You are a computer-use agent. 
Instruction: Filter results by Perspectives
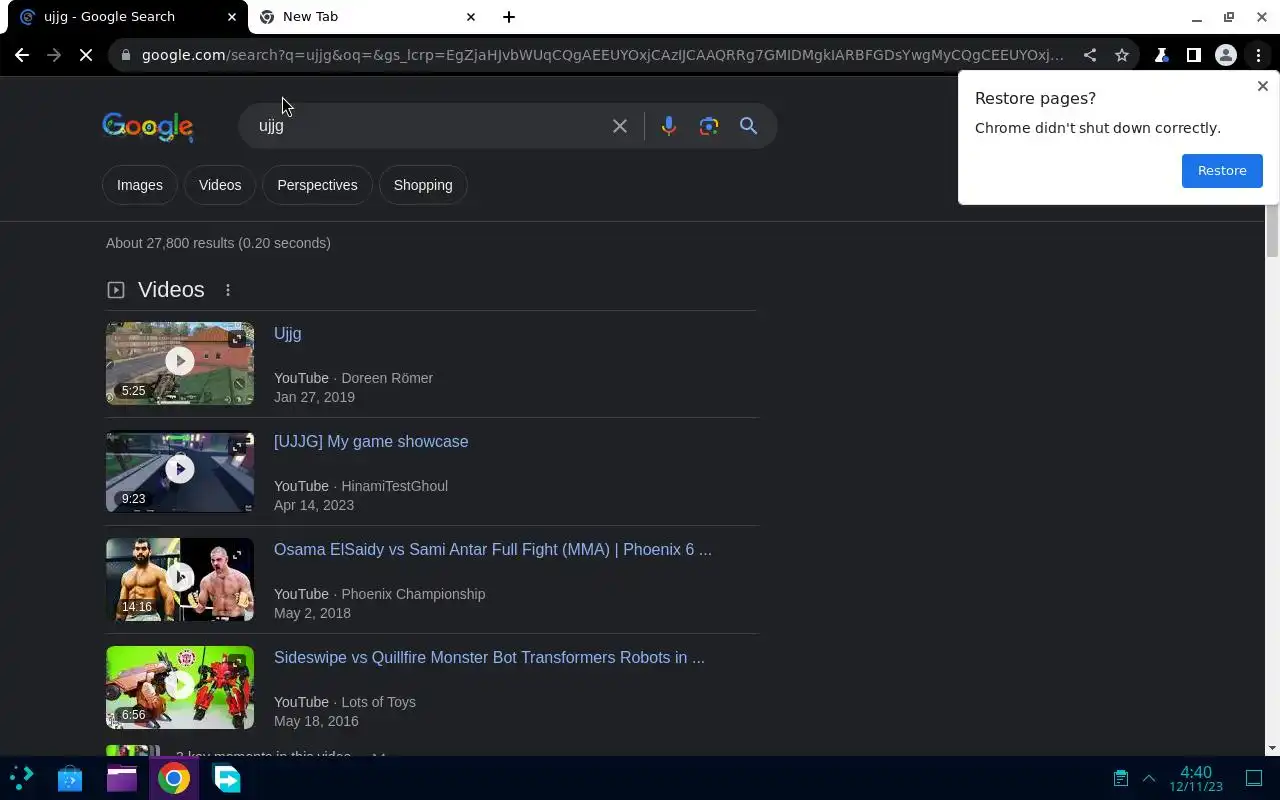(317, 185)
